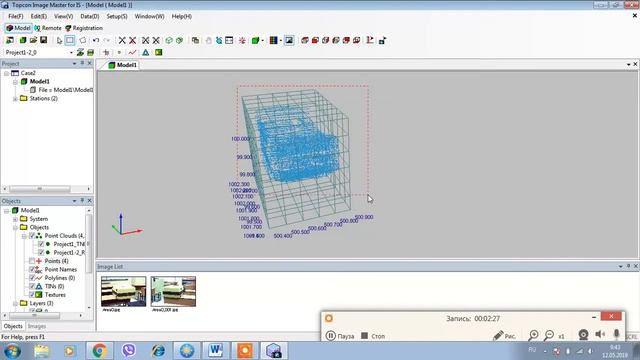Enable the Points (4) checkbox
Viewport: 640px width, 360px height.
click(32, 261)
